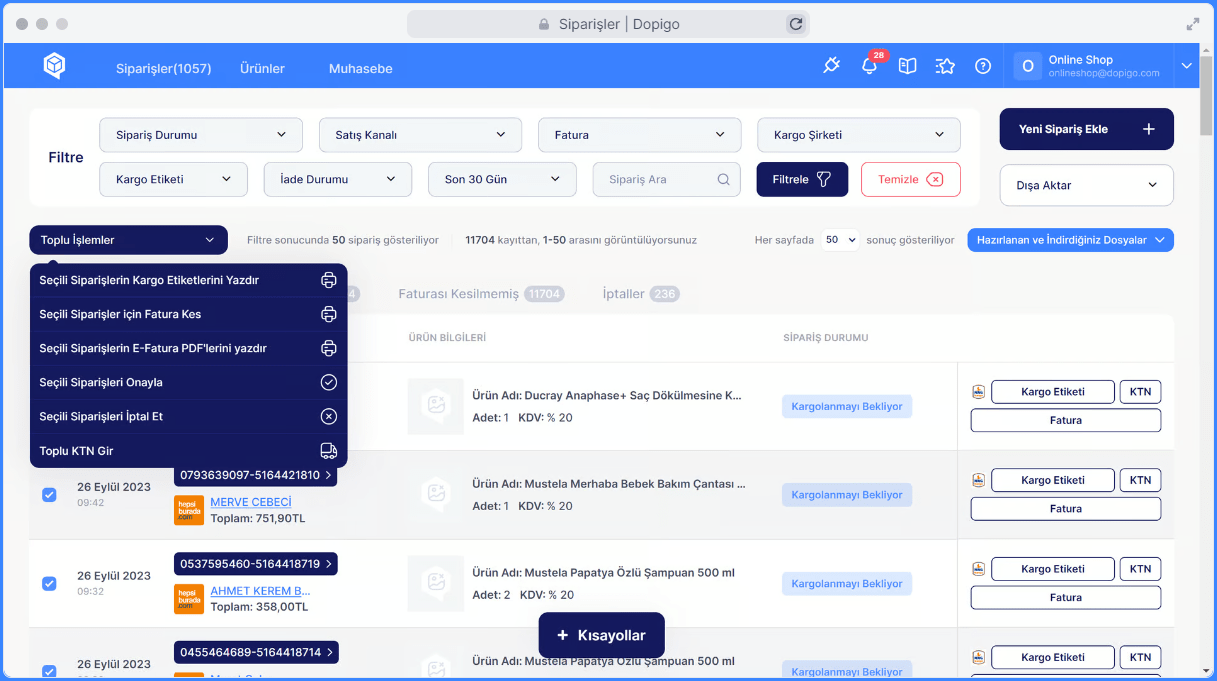Click product image for Mustela Merhaba Bebek

tap(436, 494)
